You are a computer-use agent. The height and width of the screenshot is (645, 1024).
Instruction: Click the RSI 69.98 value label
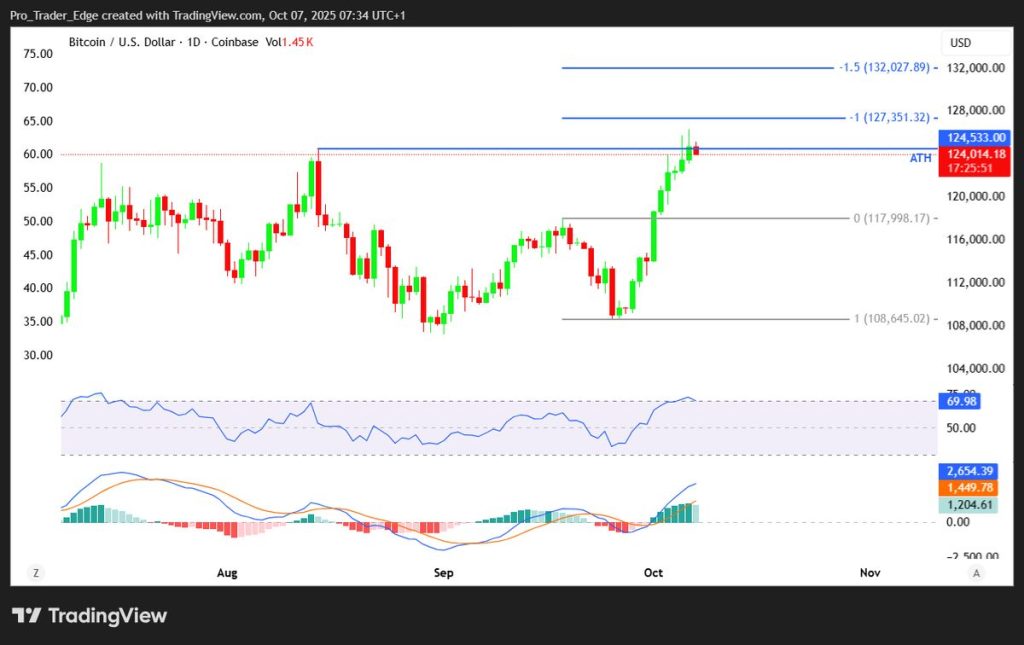(x=961, y=401)
